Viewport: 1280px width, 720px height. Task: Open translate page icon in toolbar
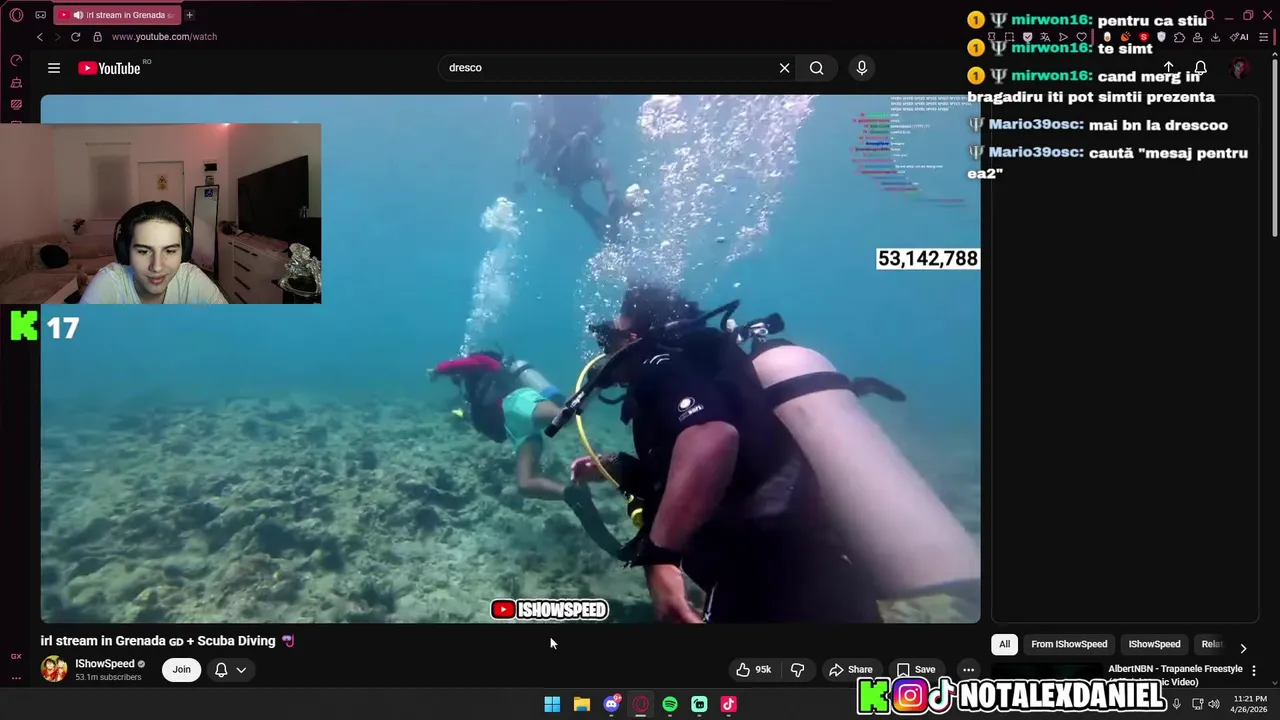[x=1045, y=37]
